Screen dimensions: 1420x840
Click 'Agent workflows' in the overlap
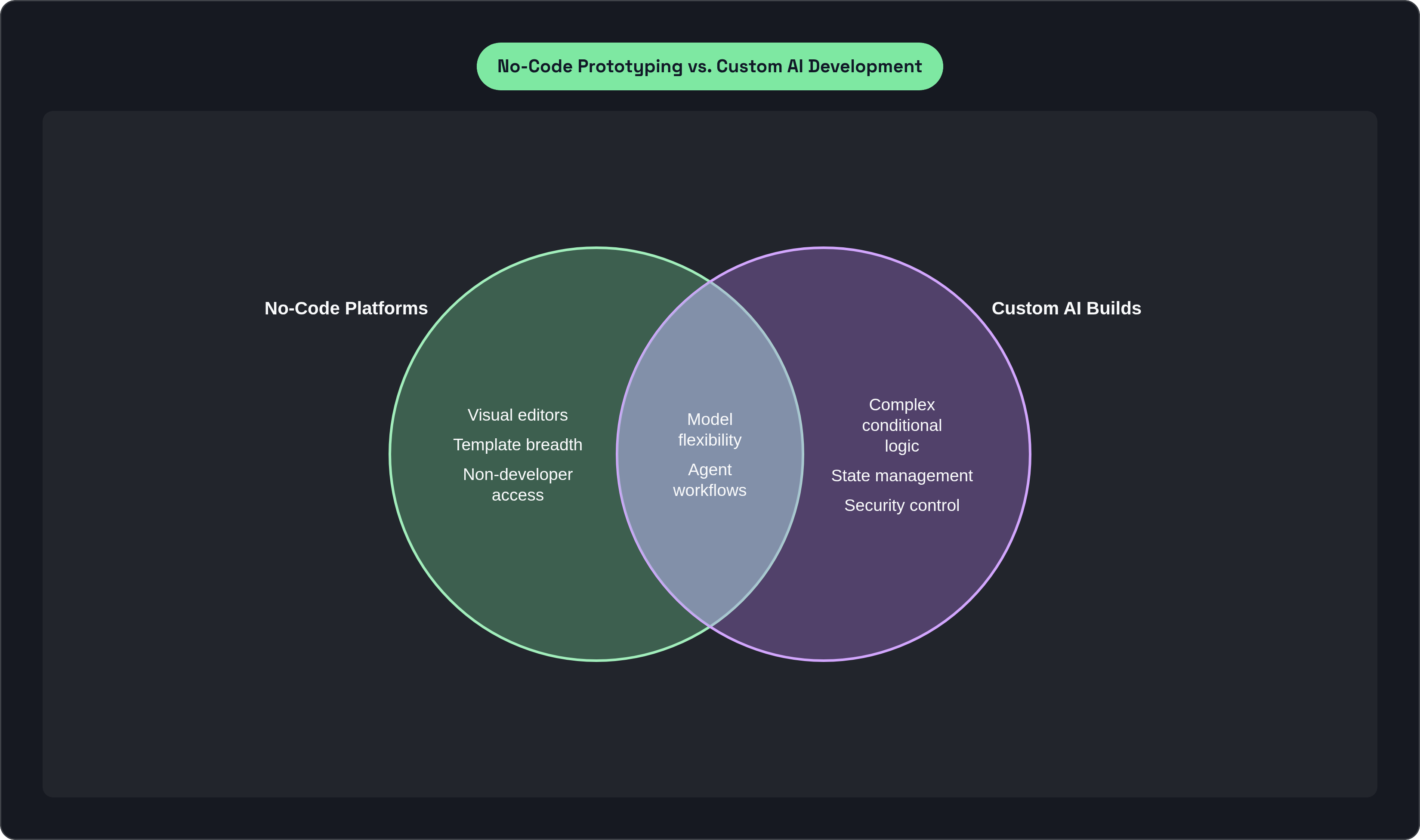(x=710, y=480)
